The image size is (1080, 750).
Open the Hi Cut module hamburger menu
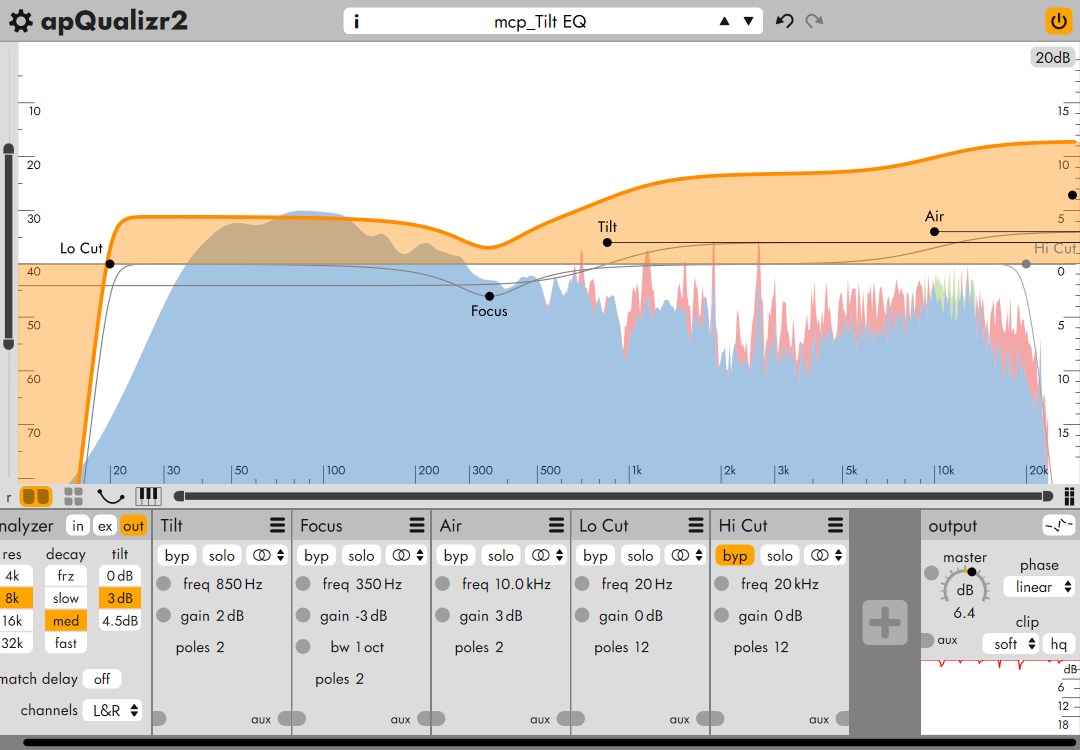click(835, 525)
